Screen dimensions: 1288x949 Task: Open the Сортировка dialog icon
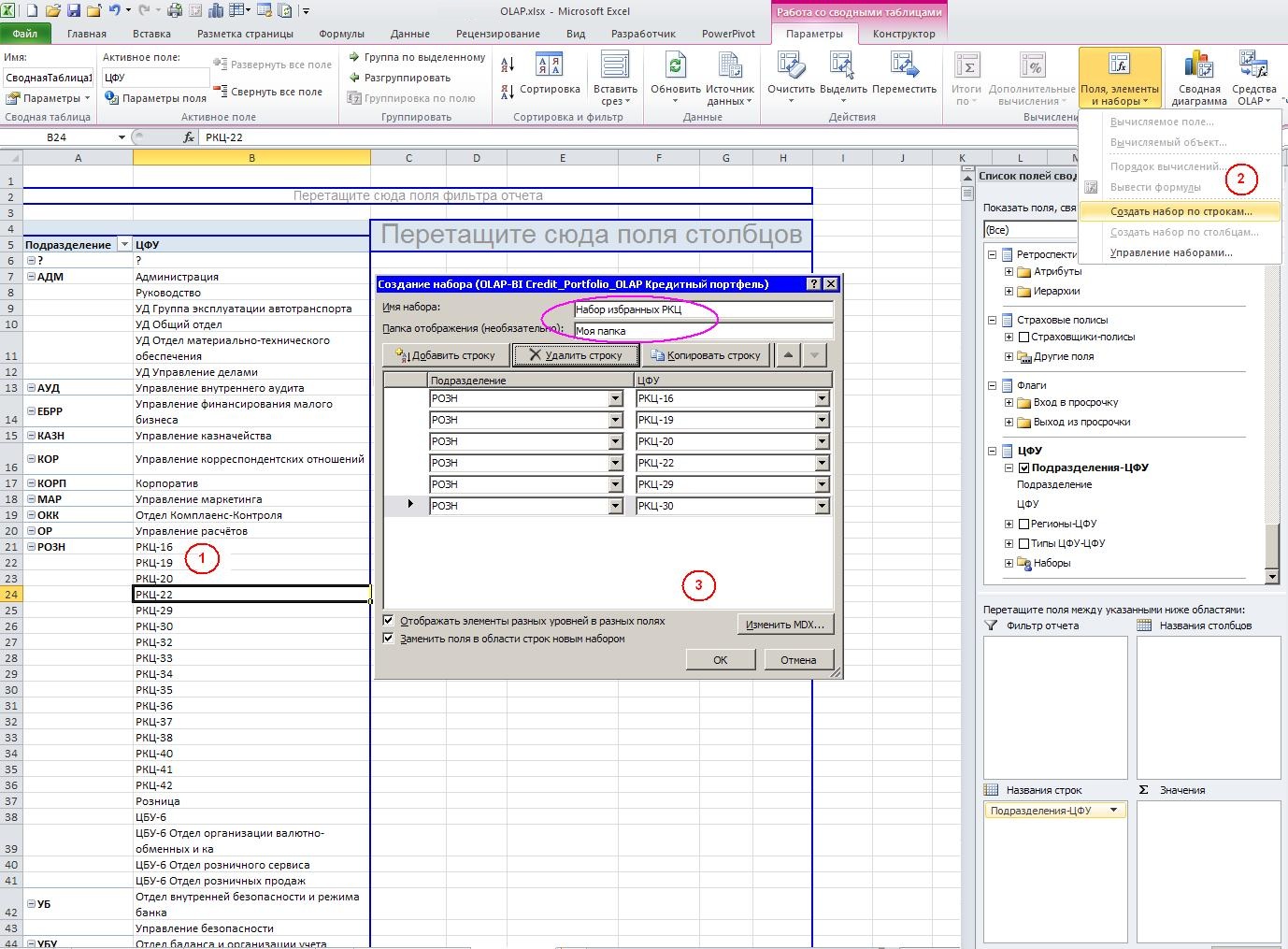(x=549, y=65)
